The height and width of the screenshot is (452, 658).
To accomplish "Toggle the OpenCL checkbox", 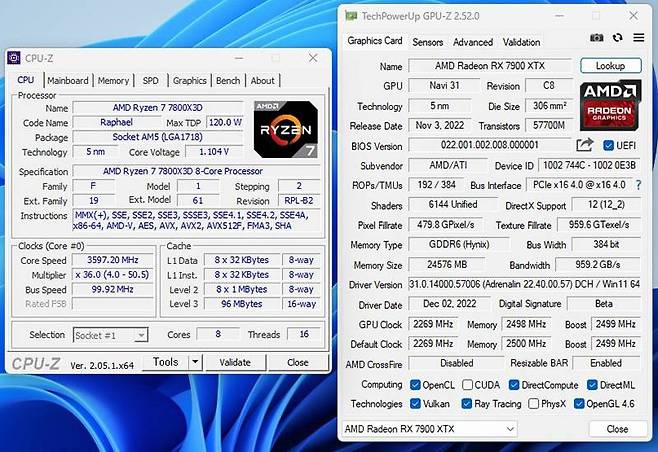I will coord(415,384).
